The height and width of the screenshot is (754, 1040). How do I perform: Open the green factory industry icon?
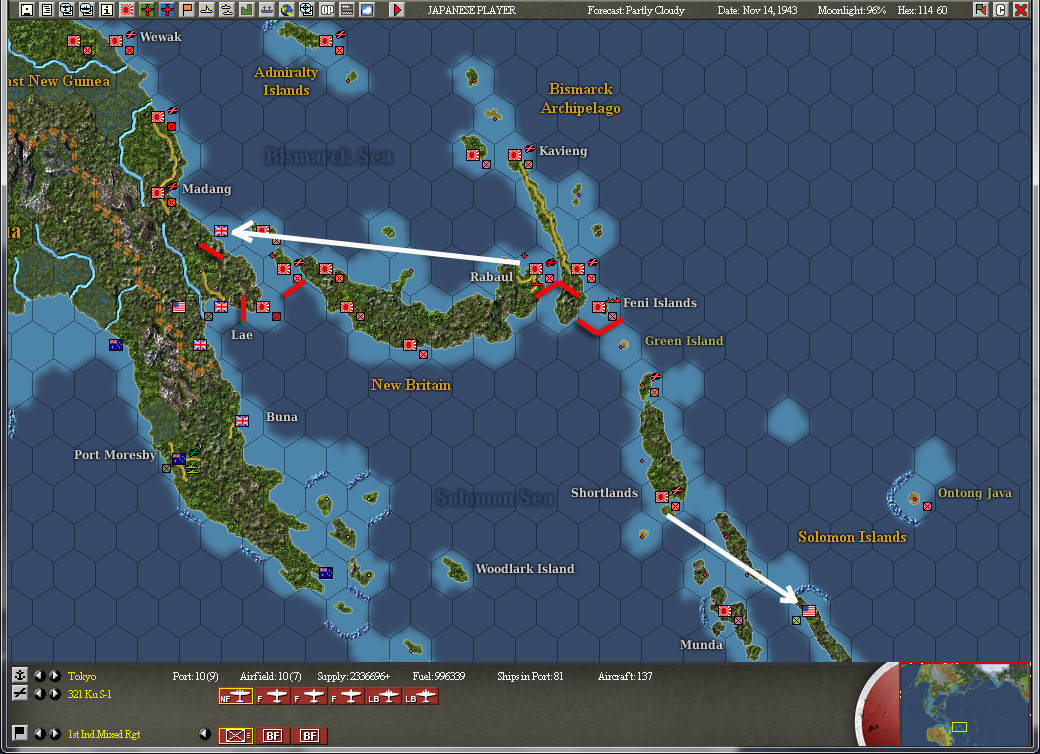coord(247,10)
